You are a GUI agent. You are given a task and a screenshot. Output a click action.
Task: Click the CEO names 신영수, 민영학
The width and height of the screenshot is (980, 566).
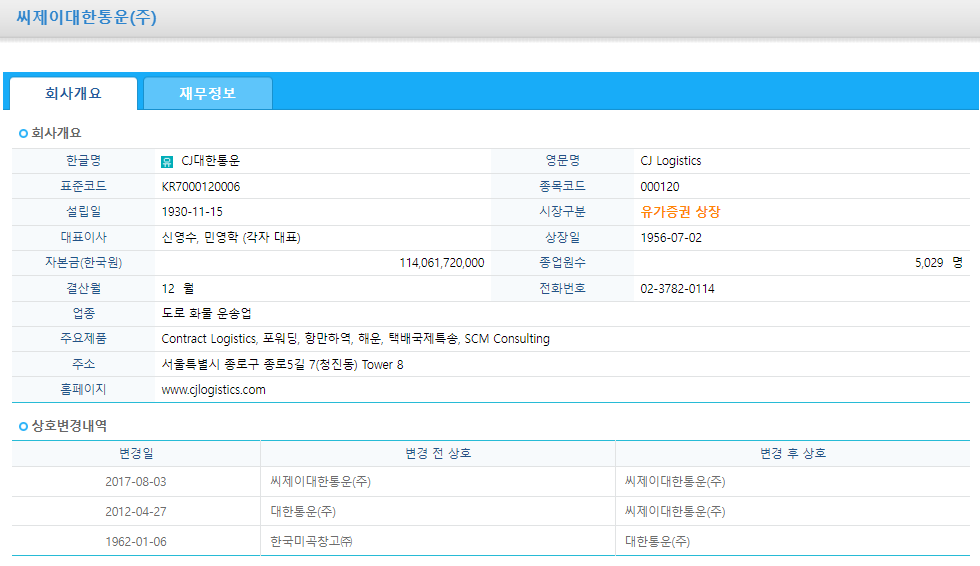[200, 237]
